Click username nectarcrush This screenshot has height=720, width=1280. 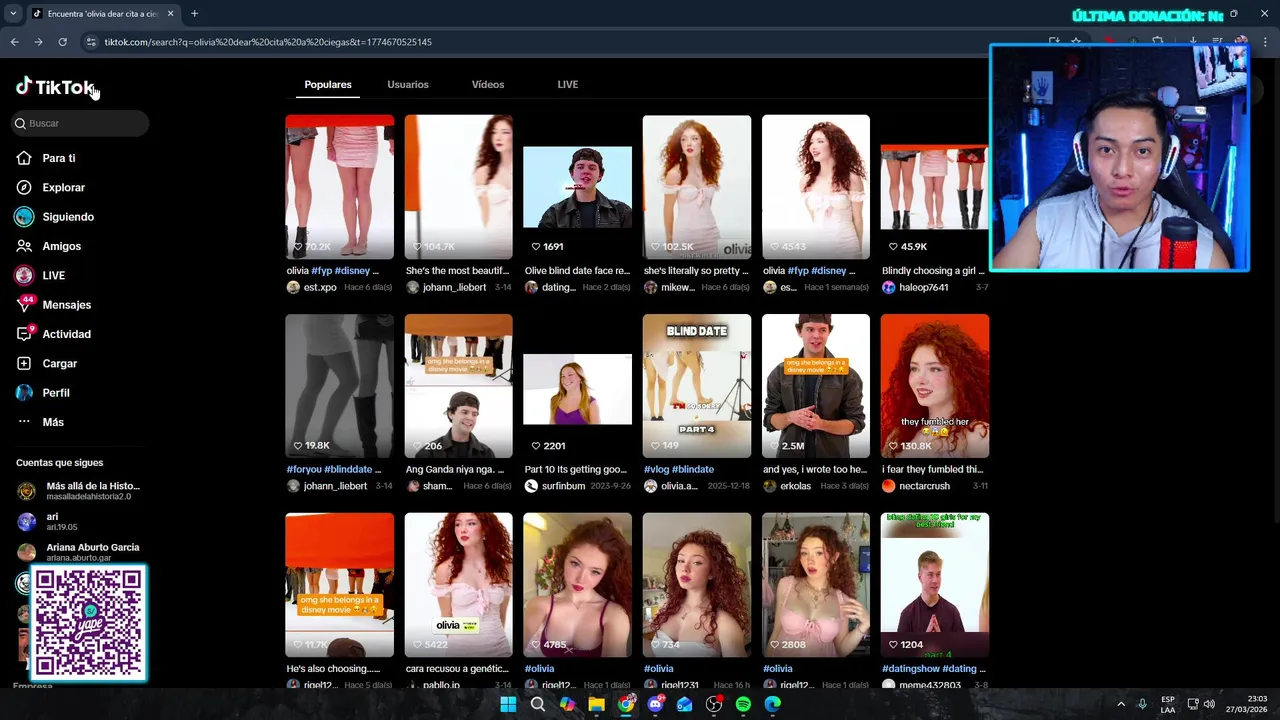(x=924, y=486)
